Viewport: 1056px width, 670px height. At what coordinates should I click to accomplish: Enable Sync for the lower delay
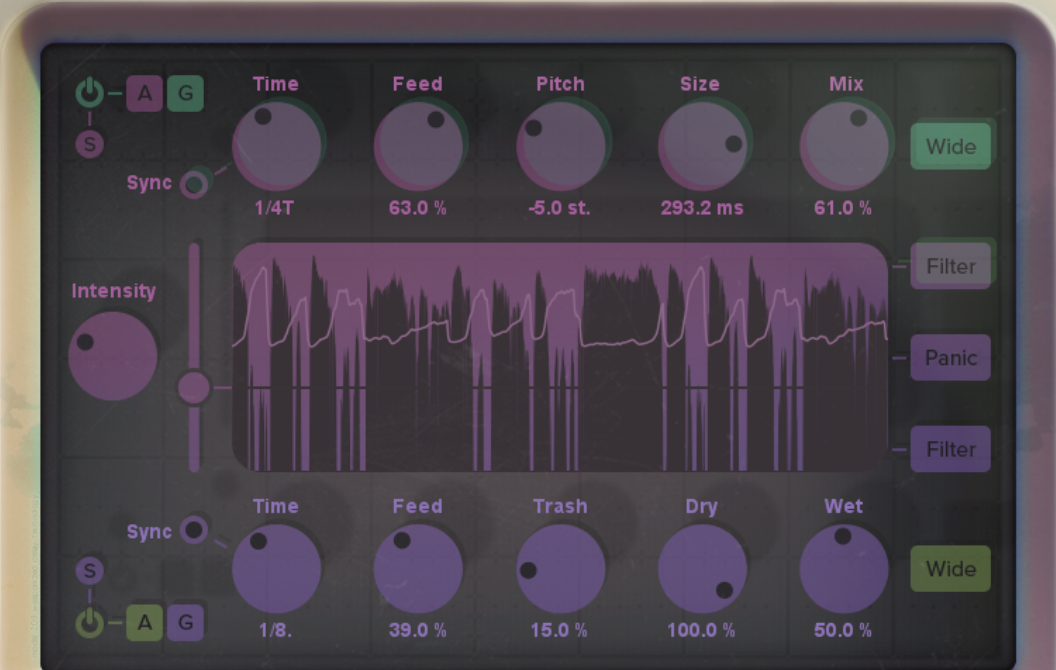click(196, 532)
